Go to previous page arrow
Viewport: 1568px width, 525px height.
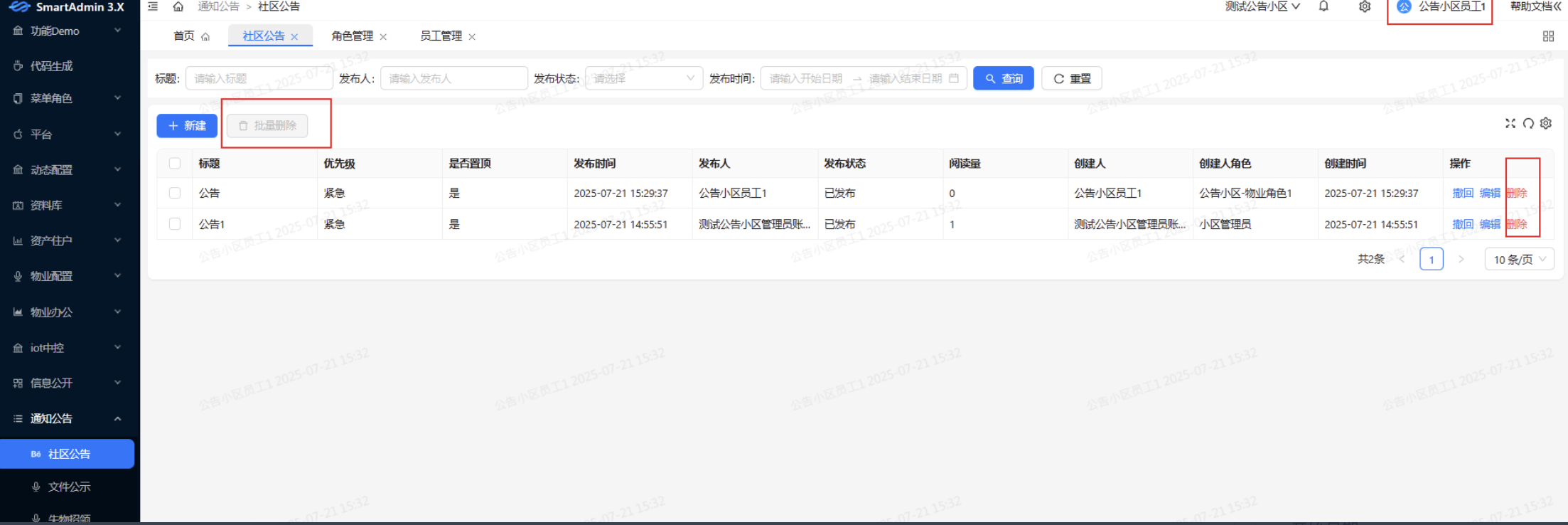coord(1402,259)
